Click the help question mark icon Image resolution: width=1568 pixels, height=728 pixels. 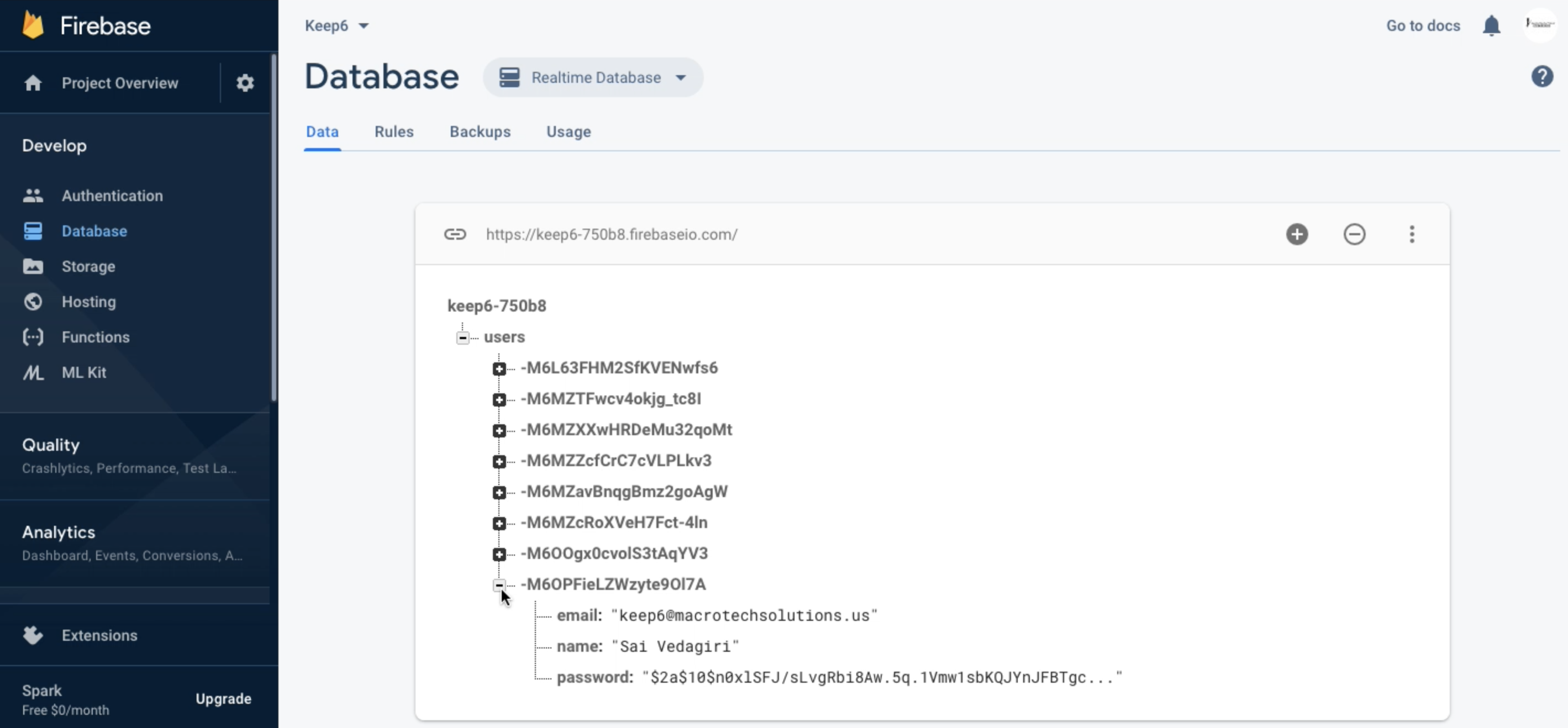point(1542,77)
